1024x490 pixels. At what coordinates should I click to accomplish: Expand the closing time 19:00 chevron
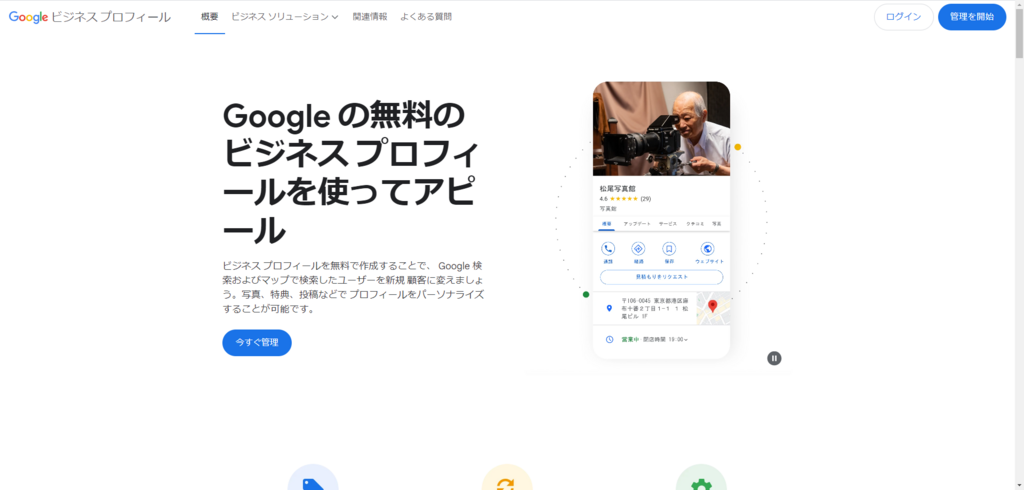pyautogui.click(x=686, y=340)
